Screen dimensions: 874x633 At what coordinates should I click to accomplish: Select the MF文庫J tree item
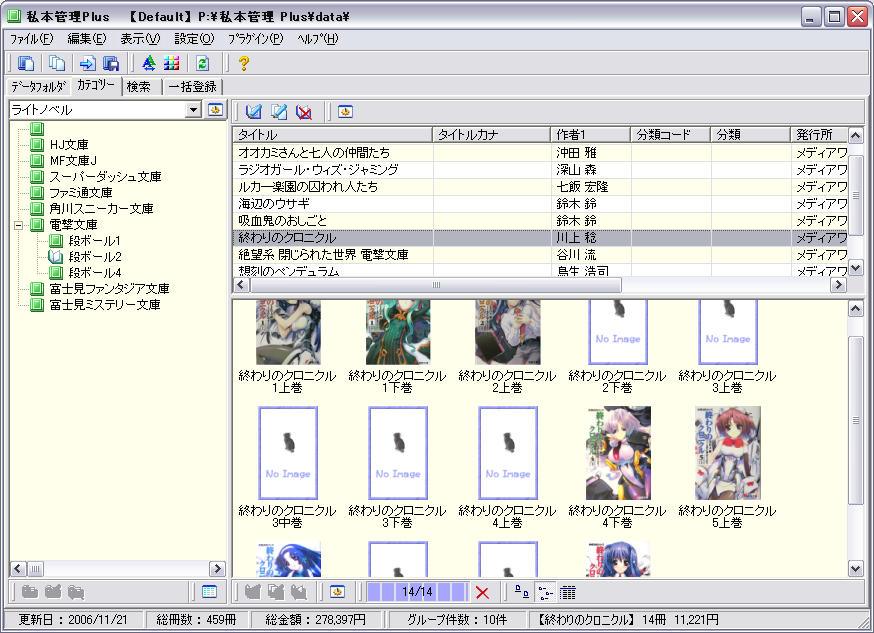pos(73,161)
